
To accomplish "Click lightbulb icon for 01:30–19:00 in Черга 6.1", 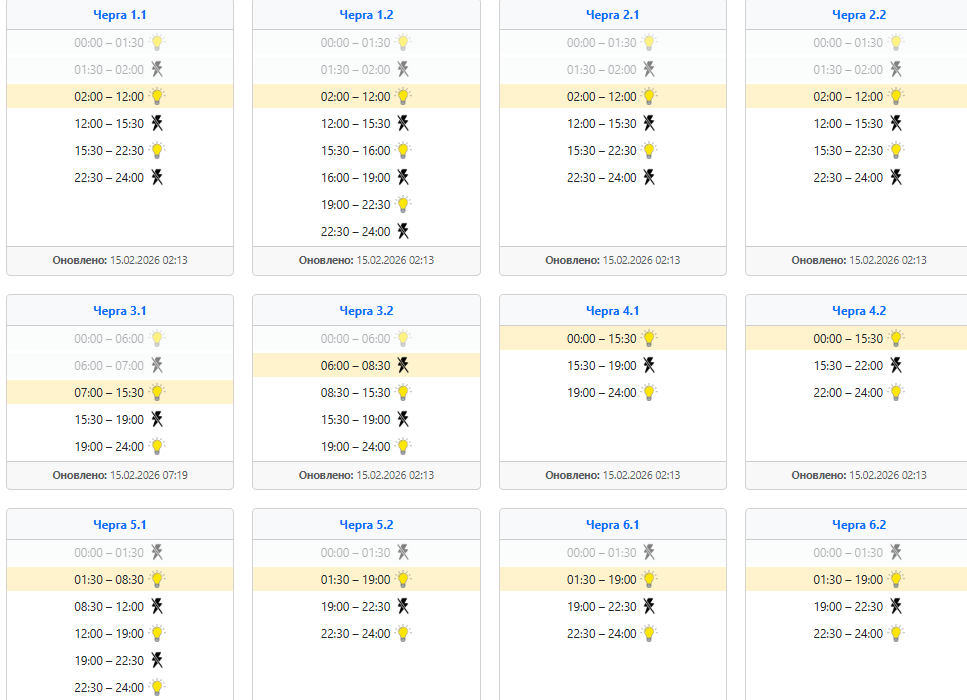I will point(650,580).
